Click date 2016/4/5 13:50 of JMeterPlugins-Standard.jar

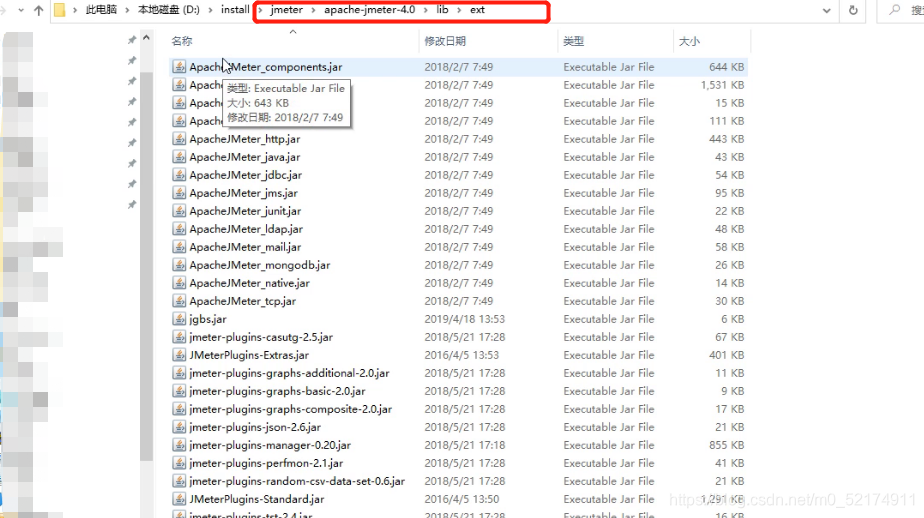461,499
